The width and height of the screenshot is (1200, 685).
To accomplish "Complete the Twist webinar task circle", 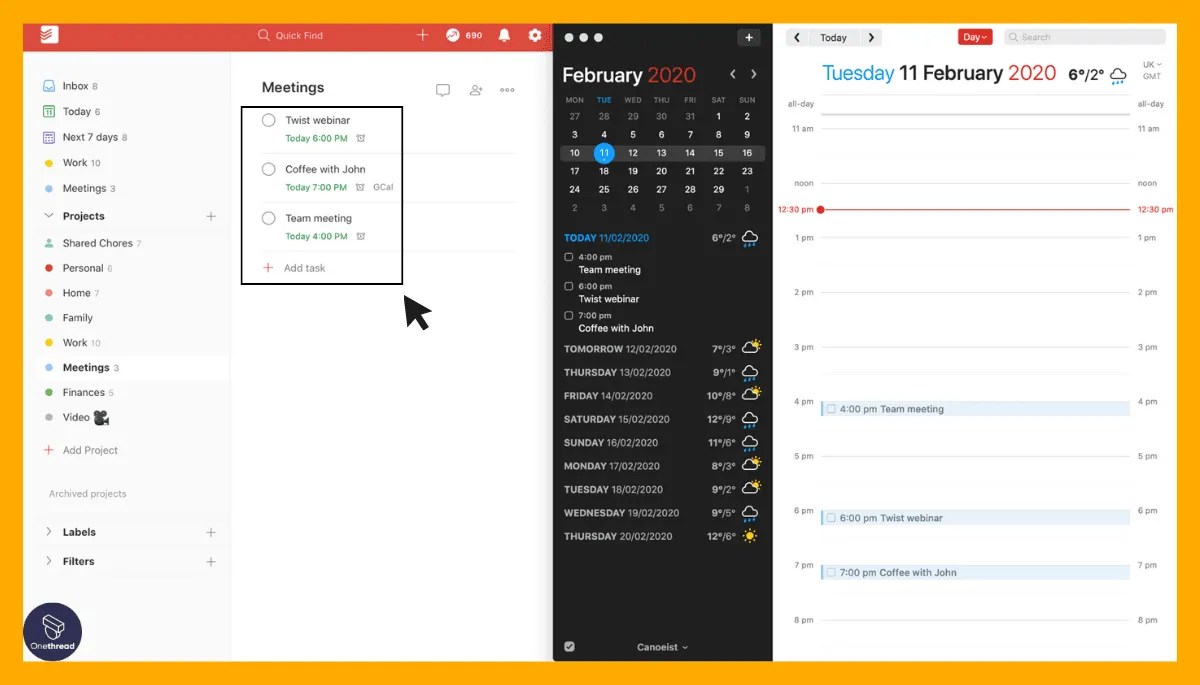I will [x=268, y=120].
